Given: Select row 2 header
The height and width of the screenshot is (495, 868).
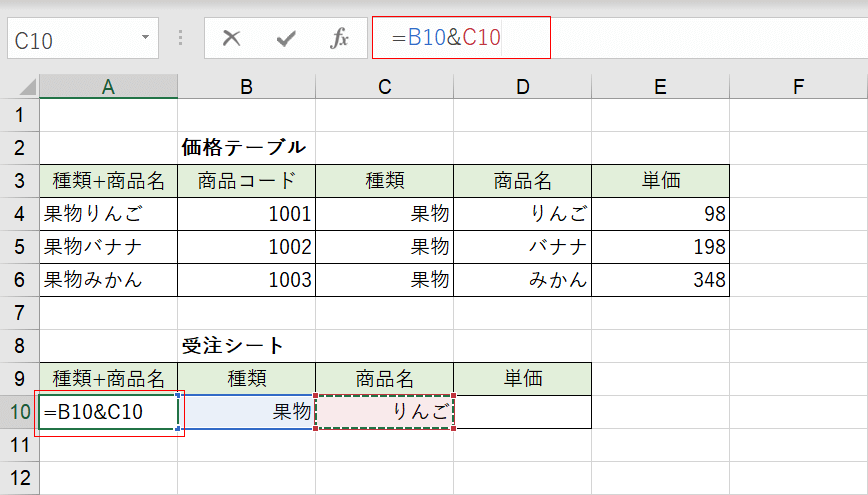Looking at the screenshot, I should pyautogui.click(x=19, y=148).
